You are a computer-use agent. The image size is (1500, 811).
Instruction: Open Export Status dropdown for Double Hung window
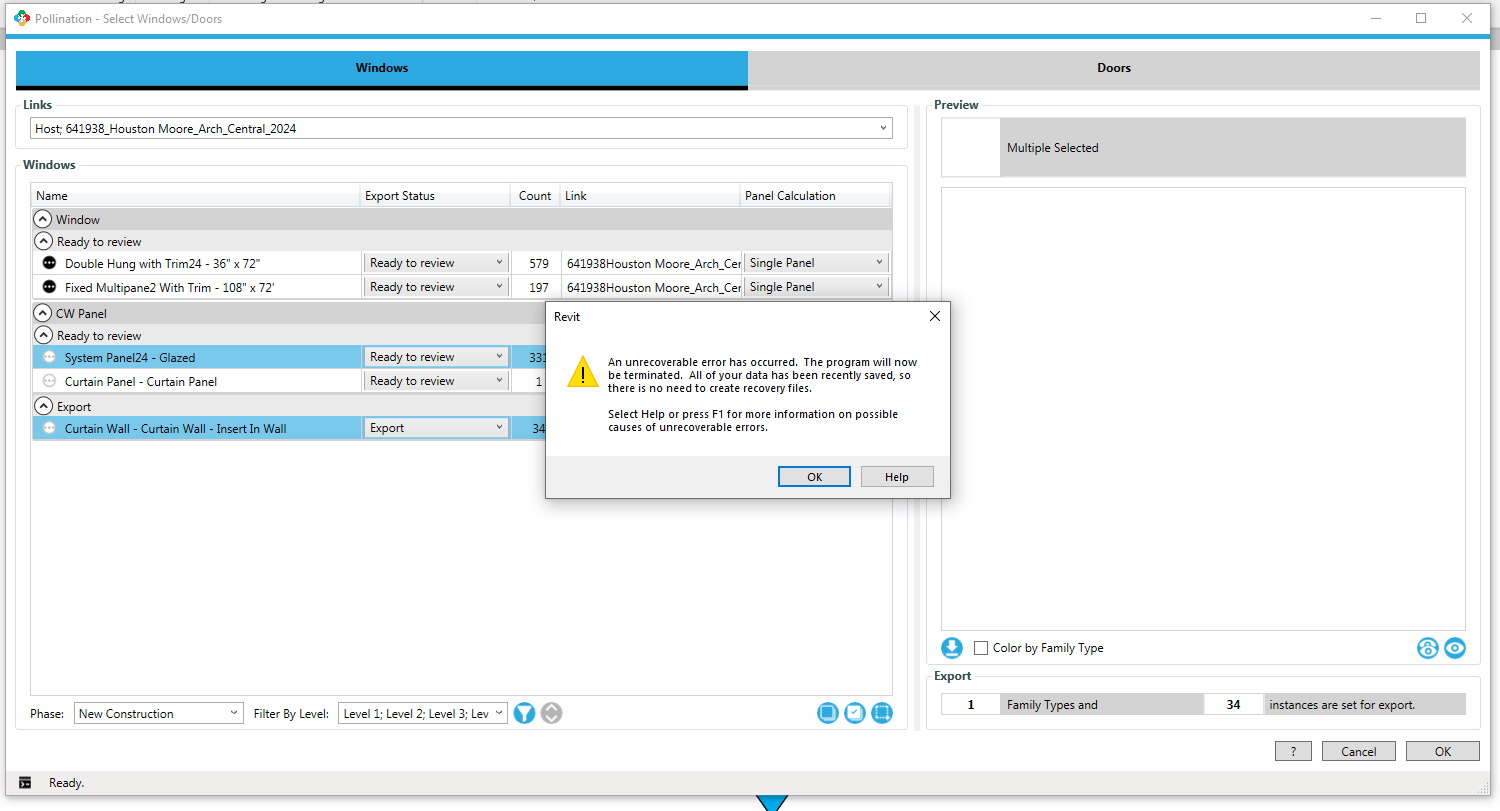437,263
